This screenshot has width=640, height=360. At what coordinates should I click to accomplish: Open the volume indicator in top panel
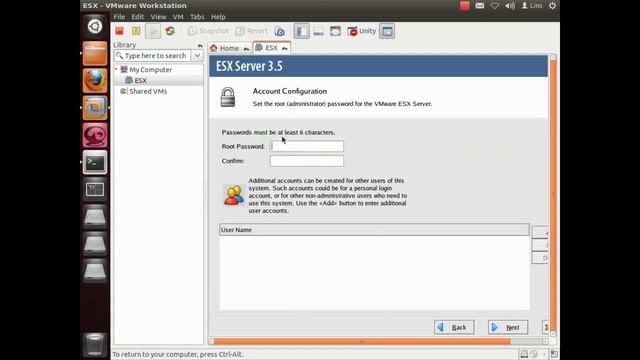pyautogui.click(x=510, y=6)
